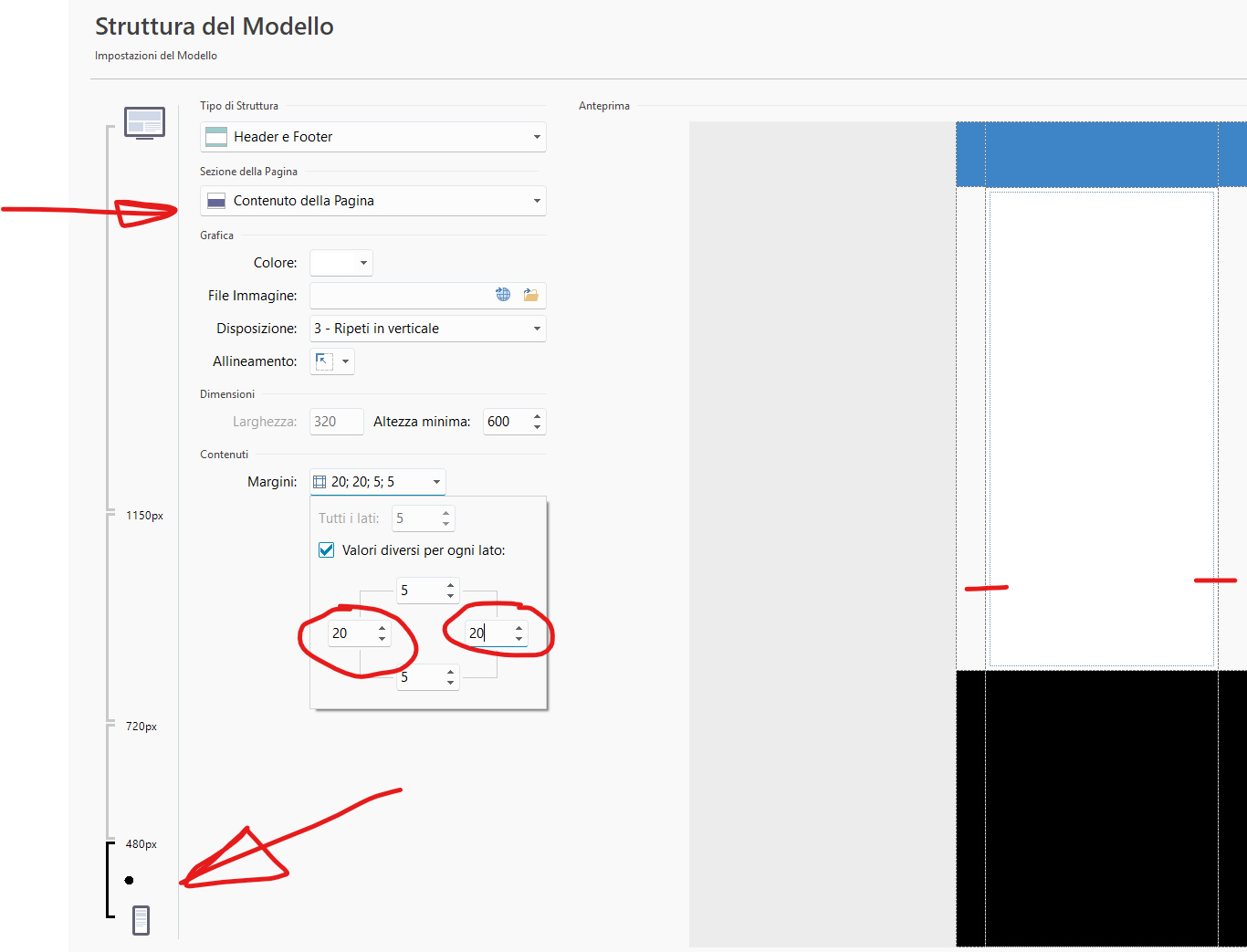
Task: Click the black dot breakpoint marker
Action: click(129, 881)
